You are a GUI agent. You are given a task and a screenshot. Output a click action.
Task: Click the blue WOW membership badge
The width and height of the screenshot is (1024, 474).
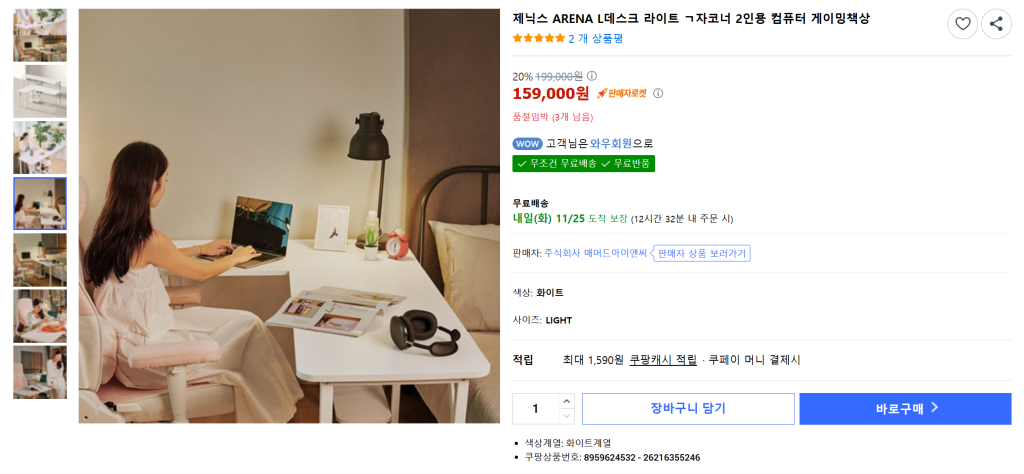(x=527, y=144)
